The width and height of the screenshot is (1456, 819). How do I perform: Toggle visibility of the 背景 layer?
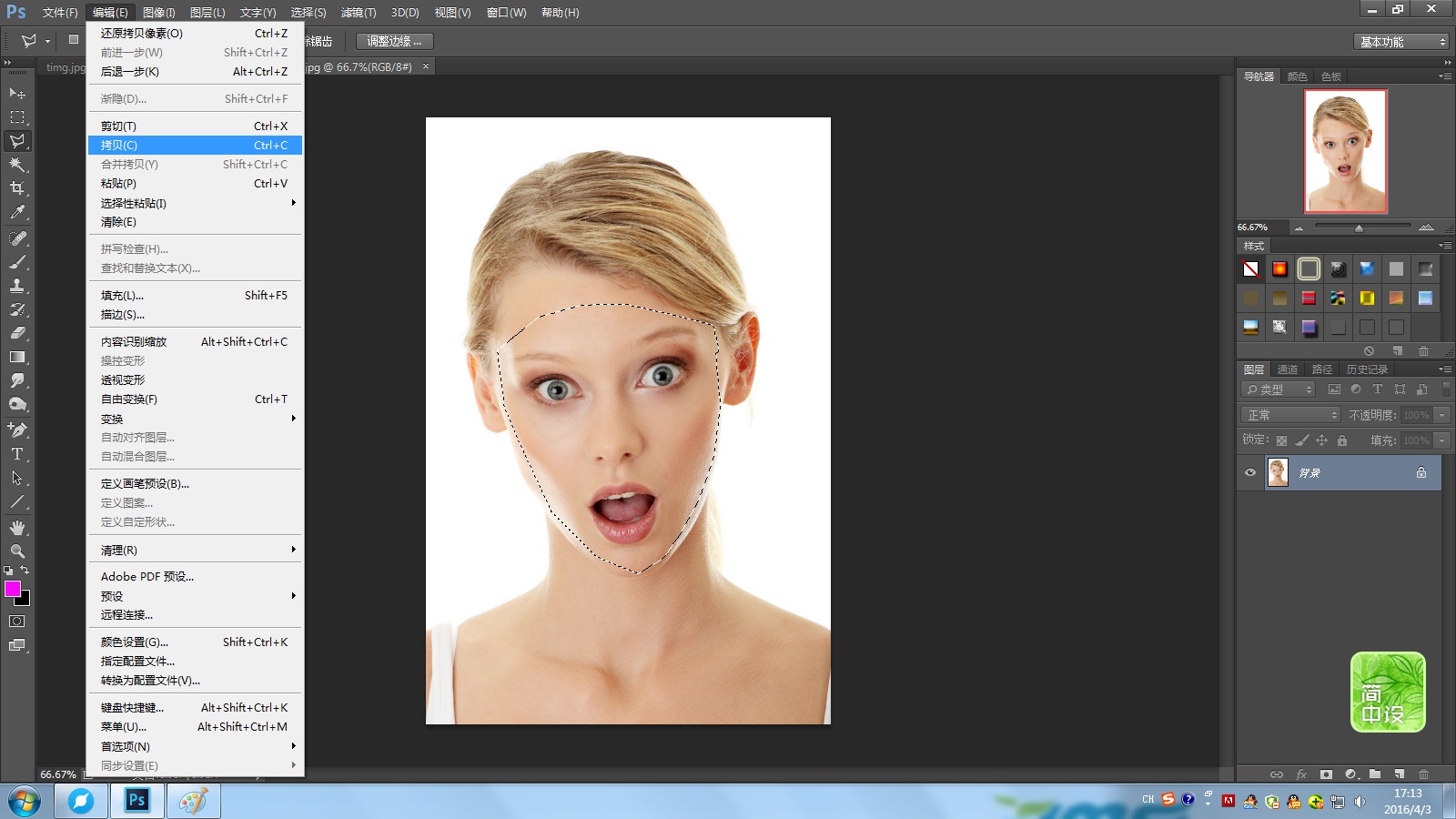point(1249,472)
